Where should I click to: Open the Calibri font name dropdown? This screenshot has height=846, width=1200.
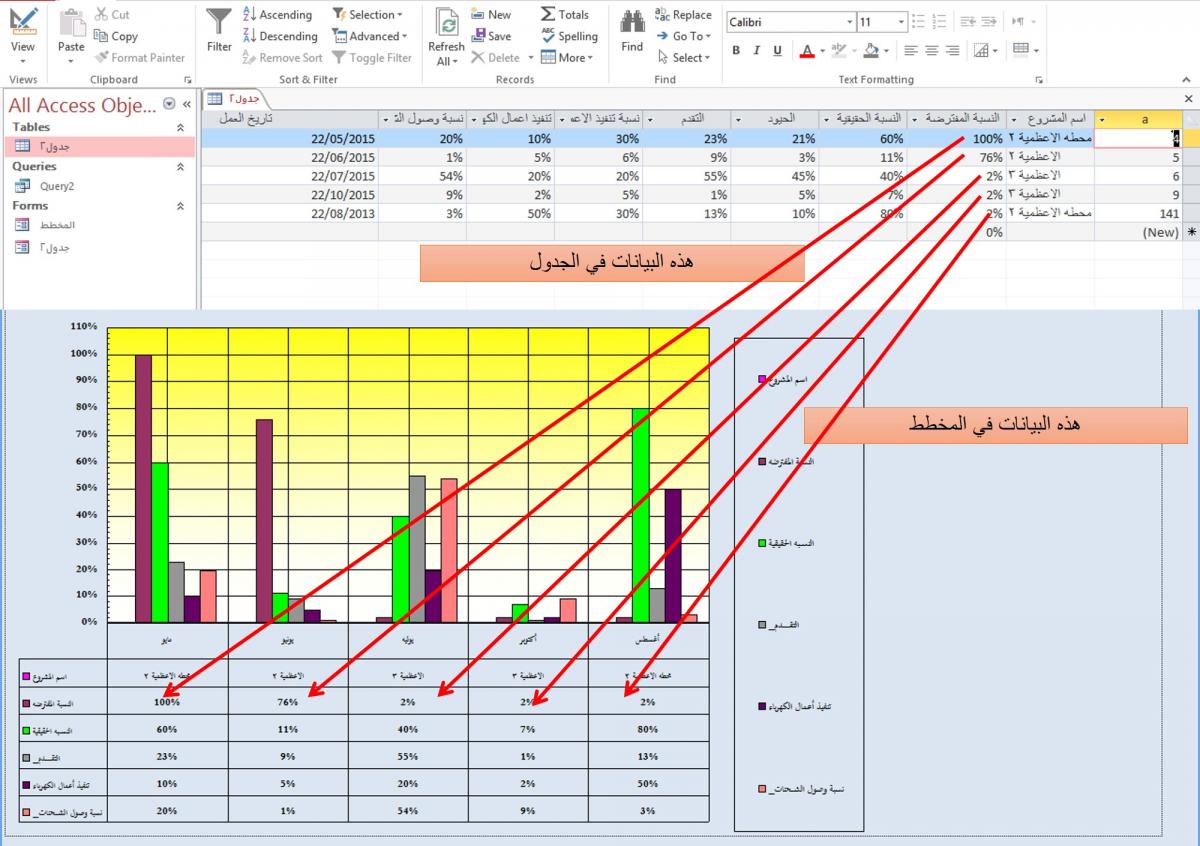coord(850,22)
